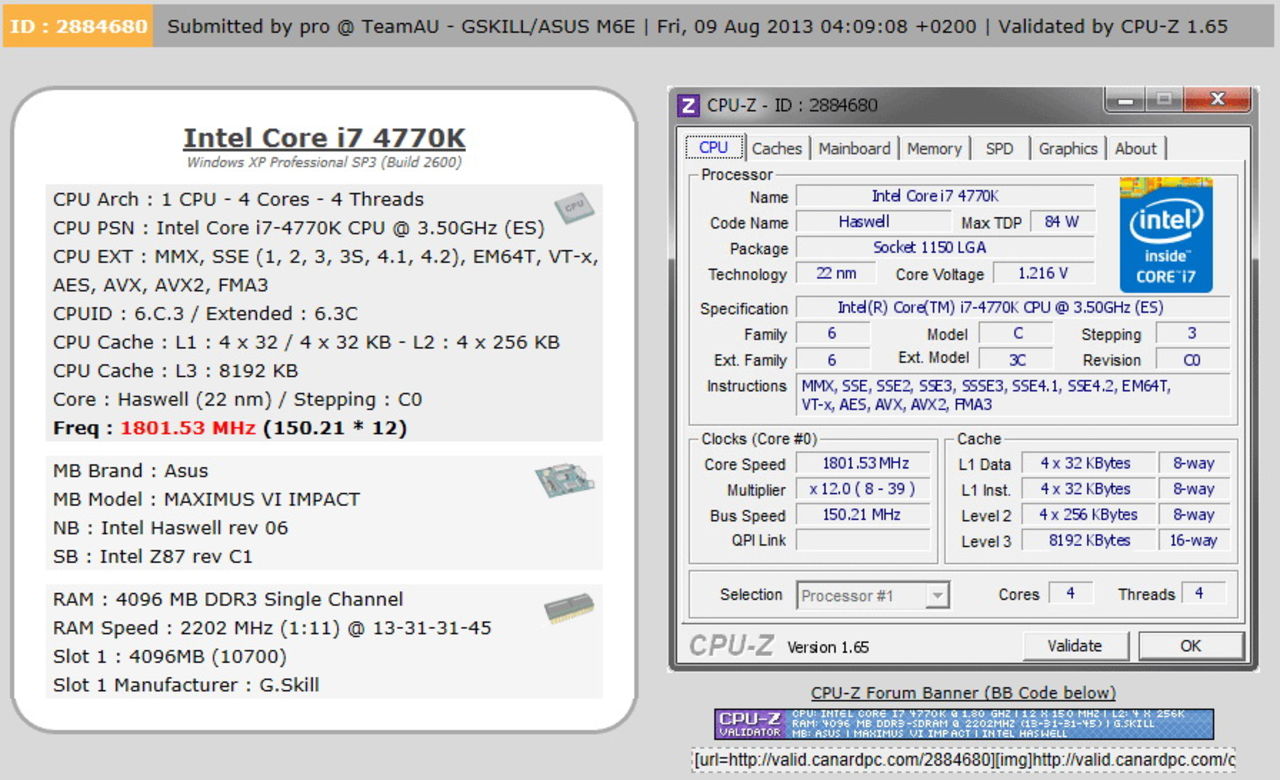Screen dimensions: 1280x780
Task: Click the RAM module icon beside RAM info
Action: (566, 607)
